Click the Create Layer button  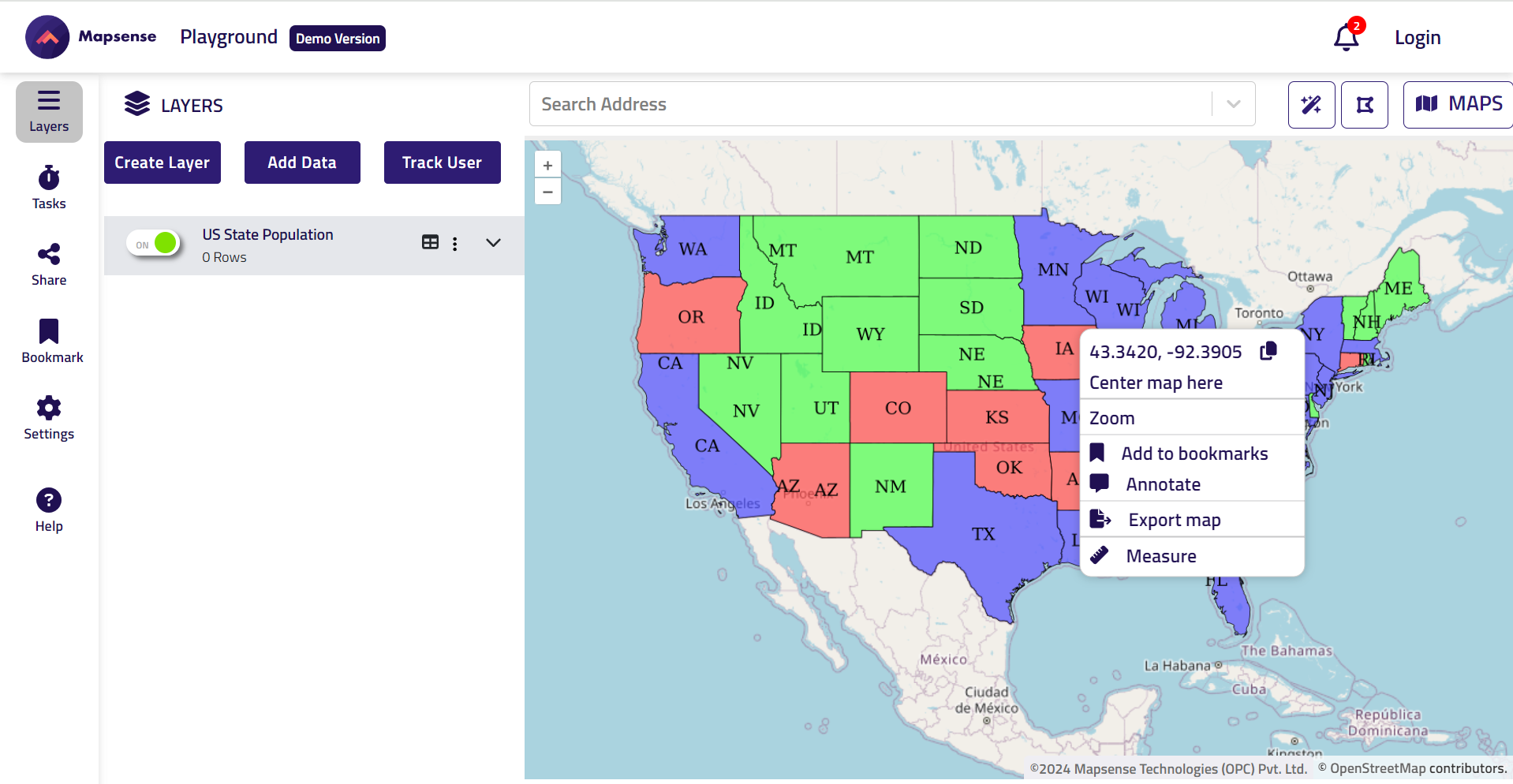pos(163,162)
